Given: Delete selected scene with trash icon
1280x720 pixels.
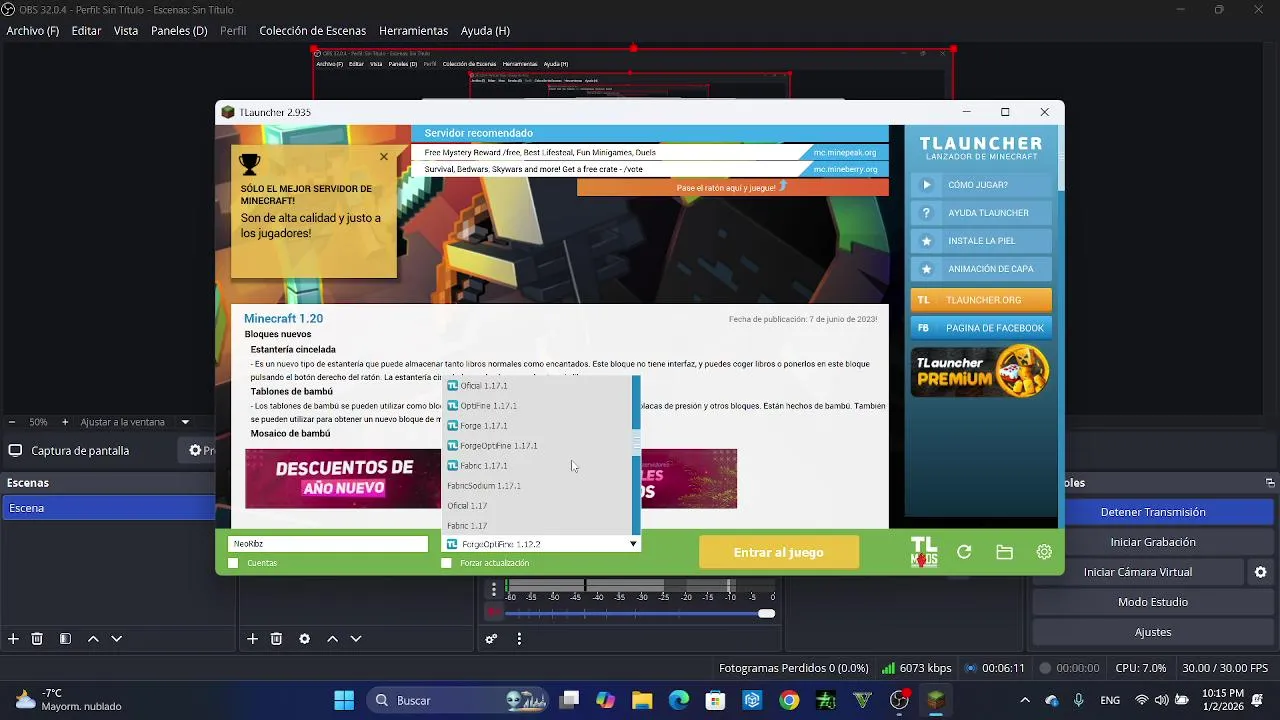Looking at the screenshot, I should coord(37,638).
